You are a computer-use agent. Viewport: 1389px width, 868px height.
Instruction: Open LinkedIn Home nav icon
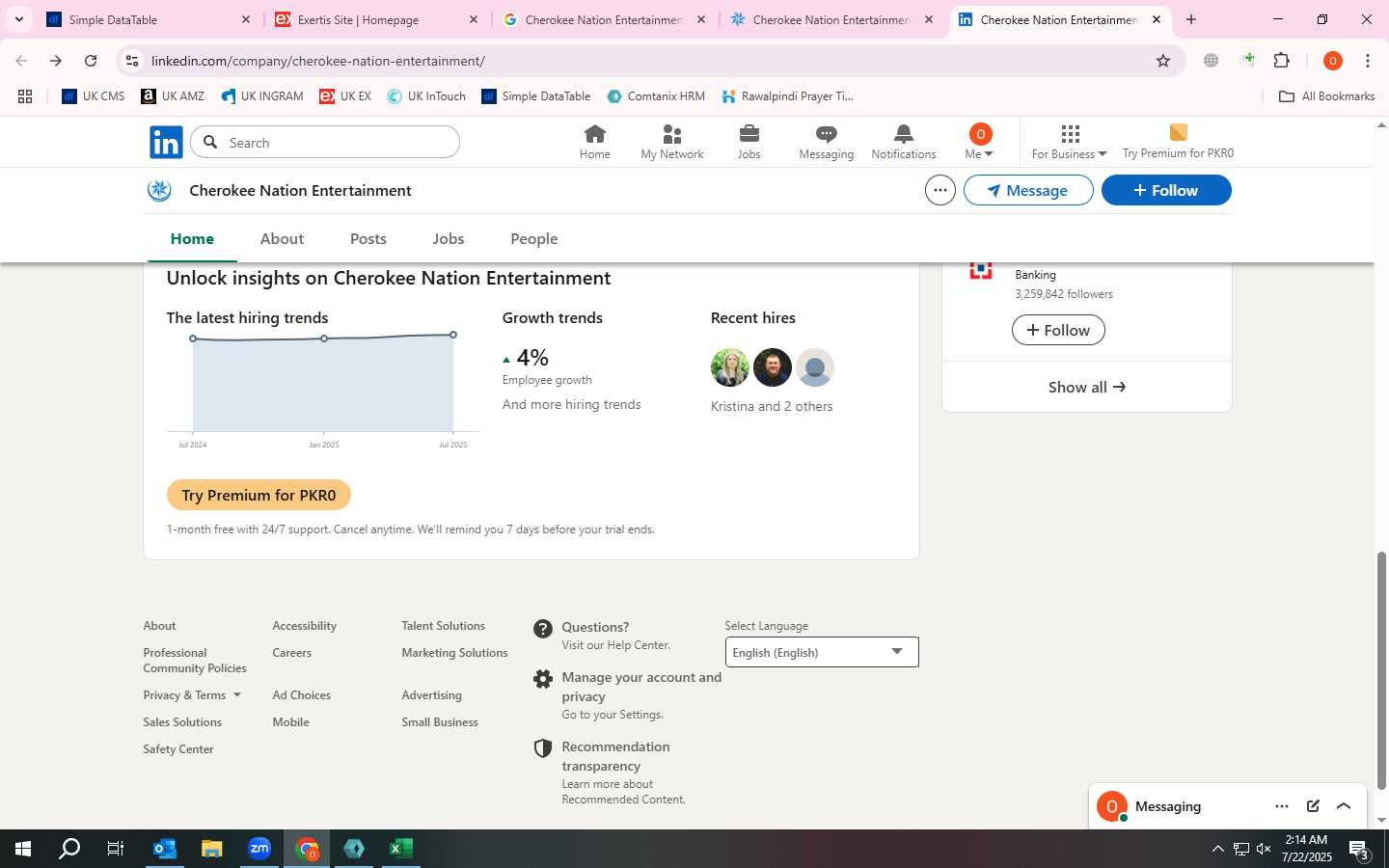(594, 142)
